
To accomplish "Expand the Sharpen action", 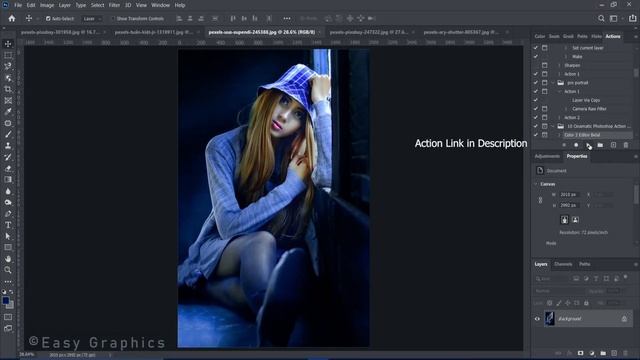I will tap(559, 65).
